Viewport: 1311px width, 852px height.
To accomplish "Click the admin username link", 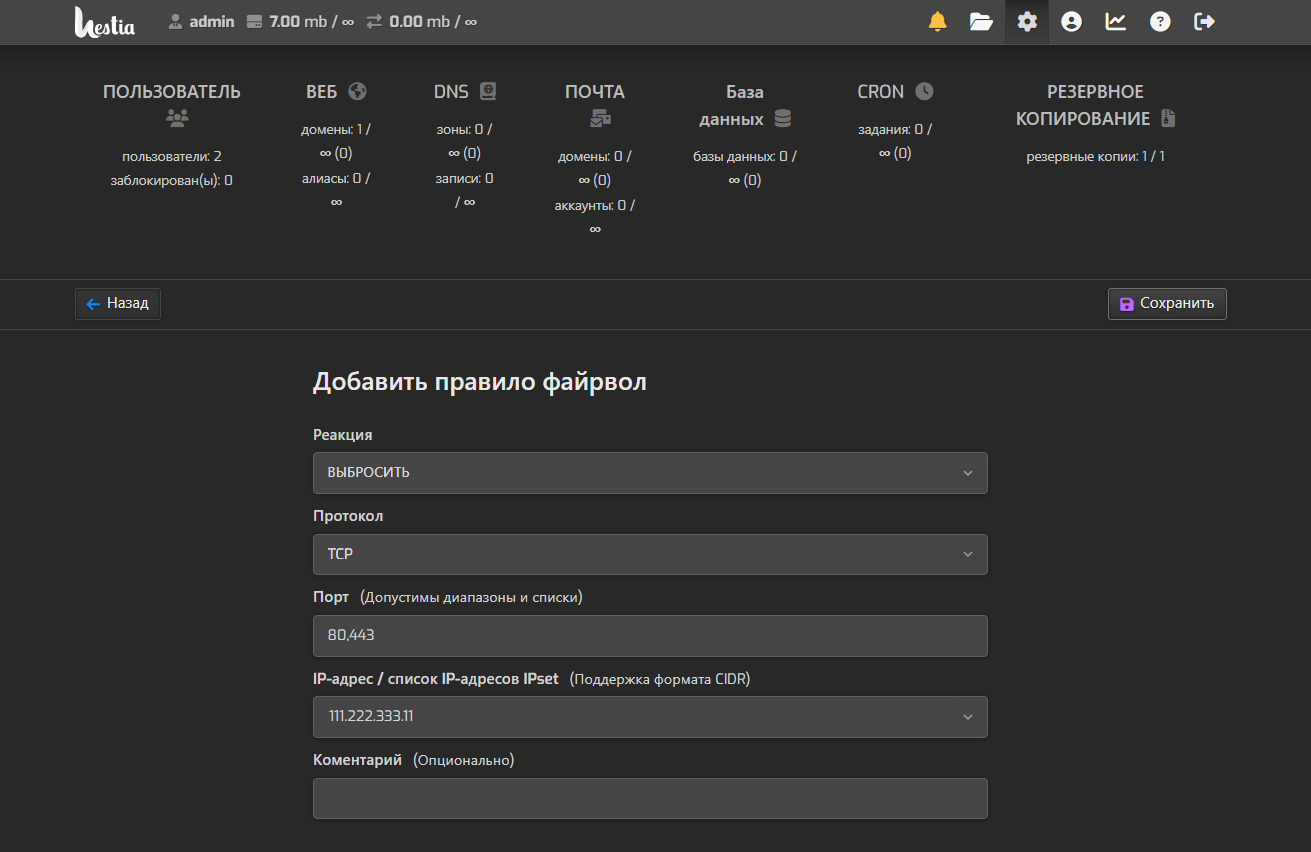I will click(x=212, y=21).
